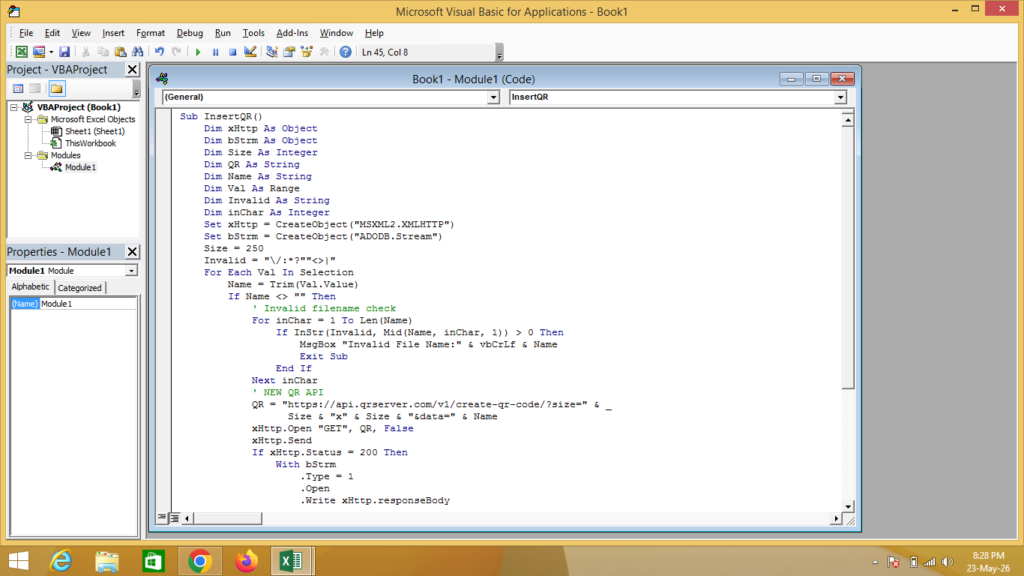The width and height of the screenshot is (1024, 576).
Task: Open the Help menu
Action: coord(374,33)
